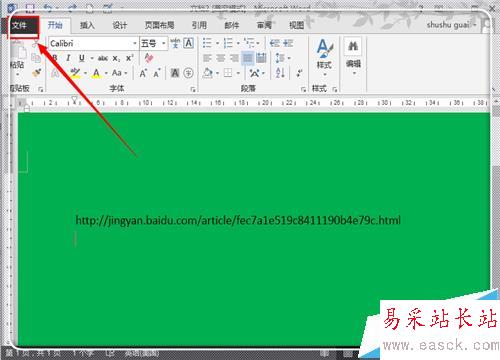Open the 邮件 (Mailings) tab
The width and height of the screenshot is (500, 360).
(231, 25)
